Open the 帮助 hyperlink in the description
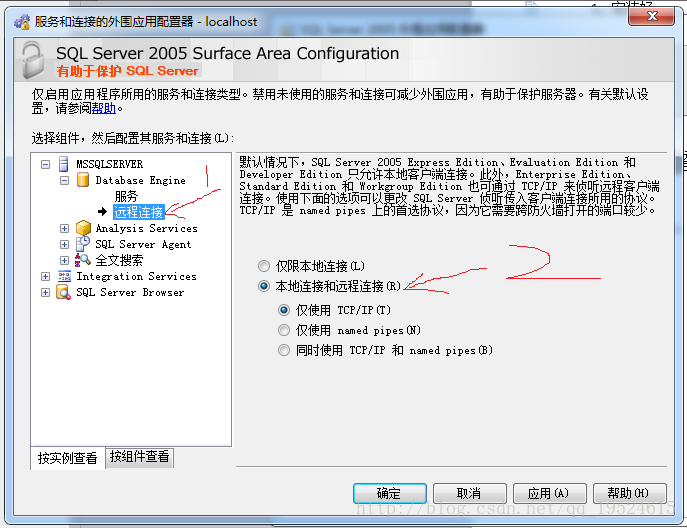The image size is (687, 528). [x=103, y=108]
